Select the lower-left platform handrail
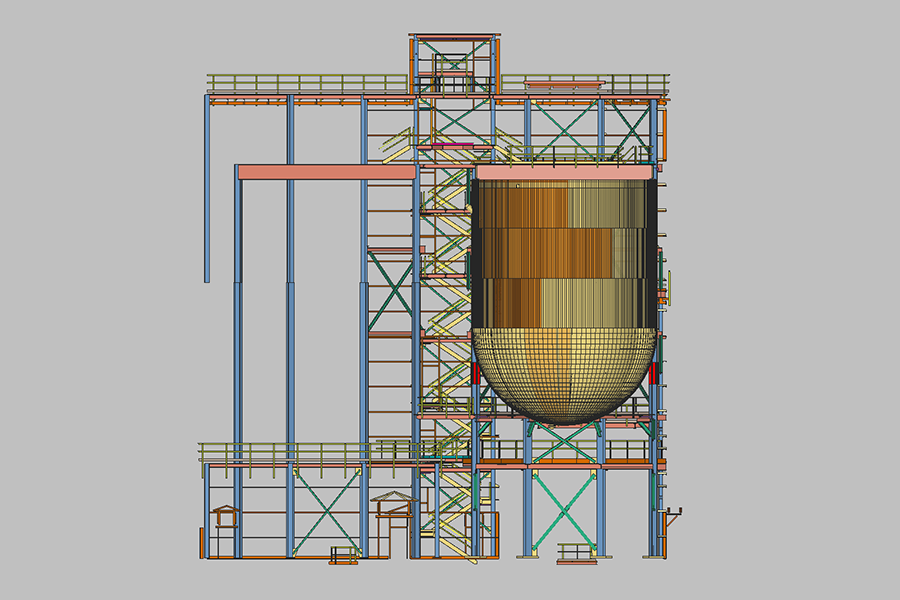This screenshot has width=900, height=600. [280, 451]
